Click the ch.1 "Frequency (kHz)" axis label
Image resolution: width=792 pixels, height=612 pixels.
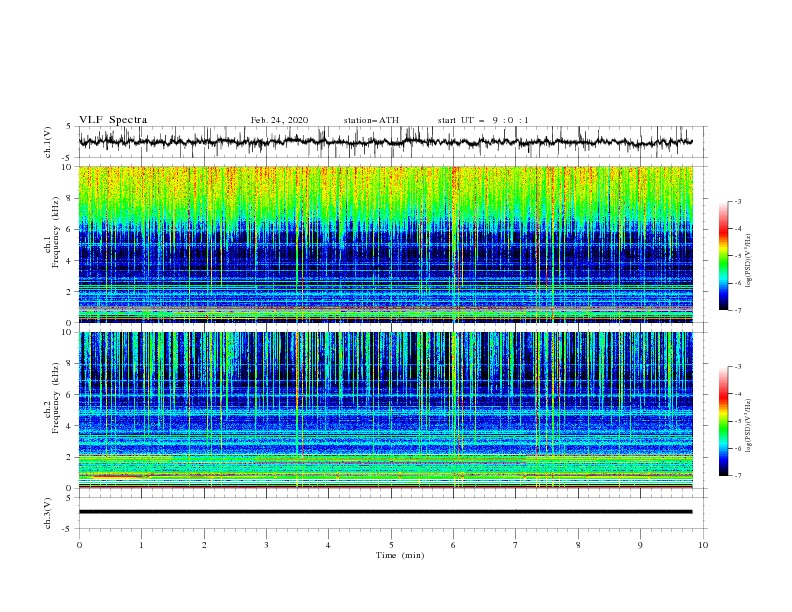pos(56,233)
